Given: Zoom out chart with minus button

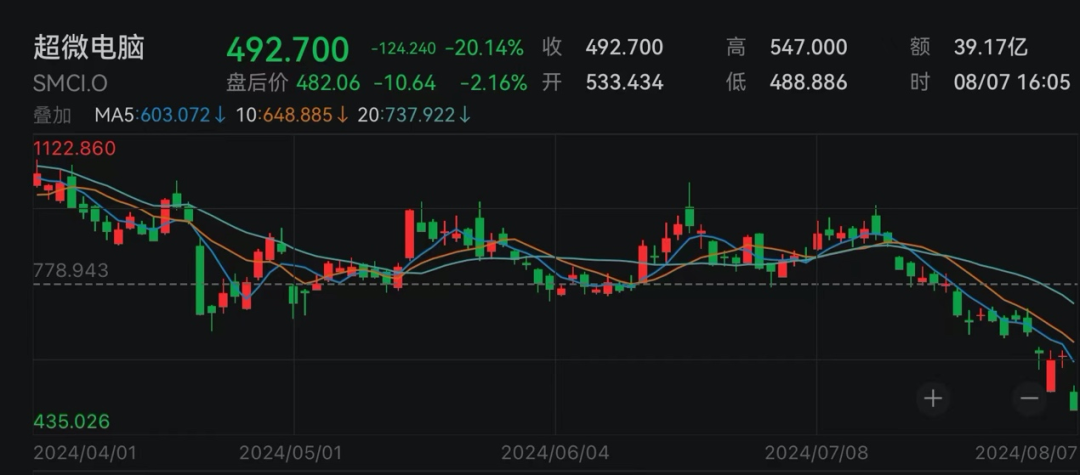Looking at the screenshot, I should click(x=1029, y=399).
